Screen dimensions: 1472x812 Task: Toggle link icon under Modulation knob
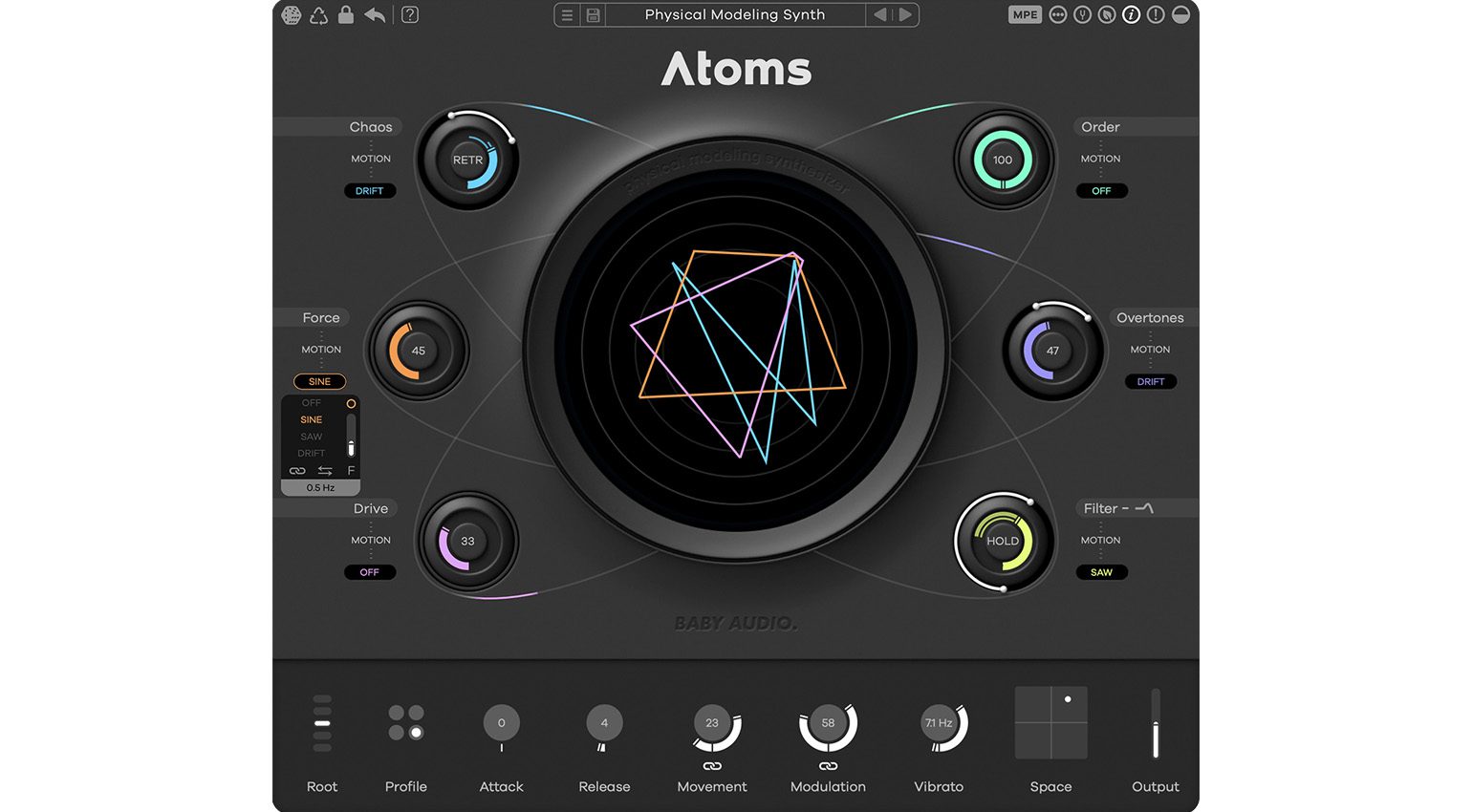pyautogui.click(x=828, y=766)
